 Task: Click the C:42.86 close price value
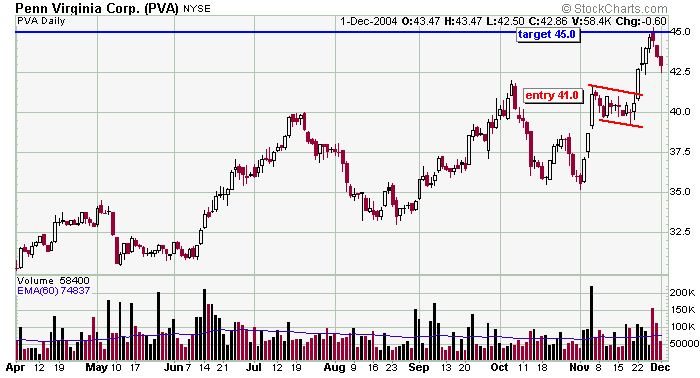[x=548, y=21]
